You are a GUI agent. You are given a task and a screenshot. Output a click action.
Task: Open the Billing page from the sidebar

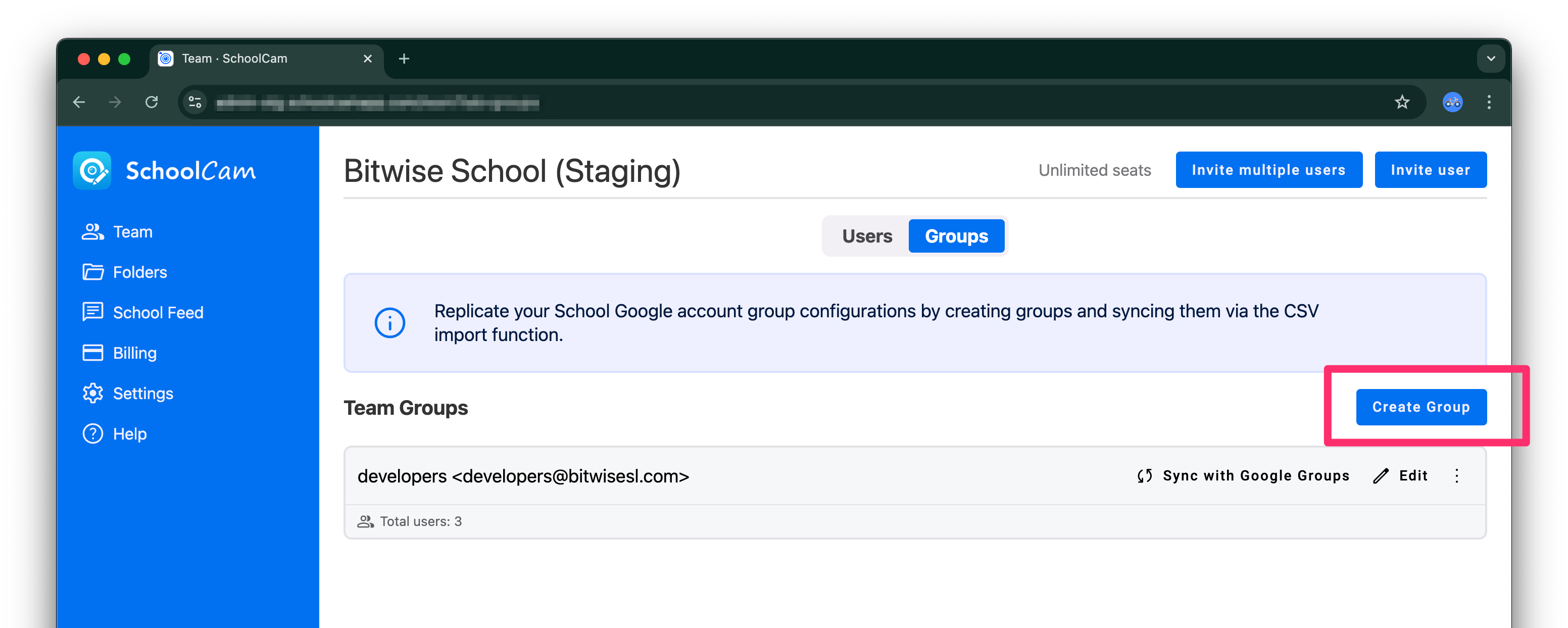[x=119, y=353]
